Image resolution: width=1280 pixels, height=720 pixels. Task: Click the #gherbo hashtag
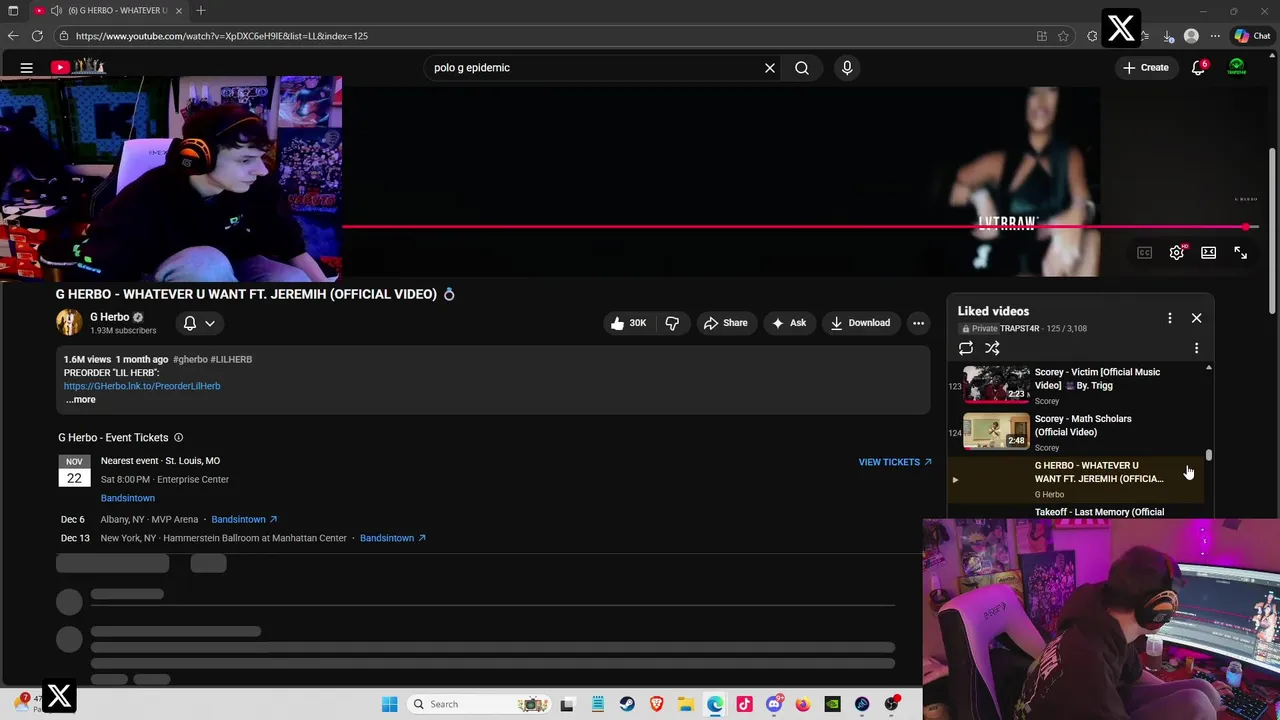190,359
